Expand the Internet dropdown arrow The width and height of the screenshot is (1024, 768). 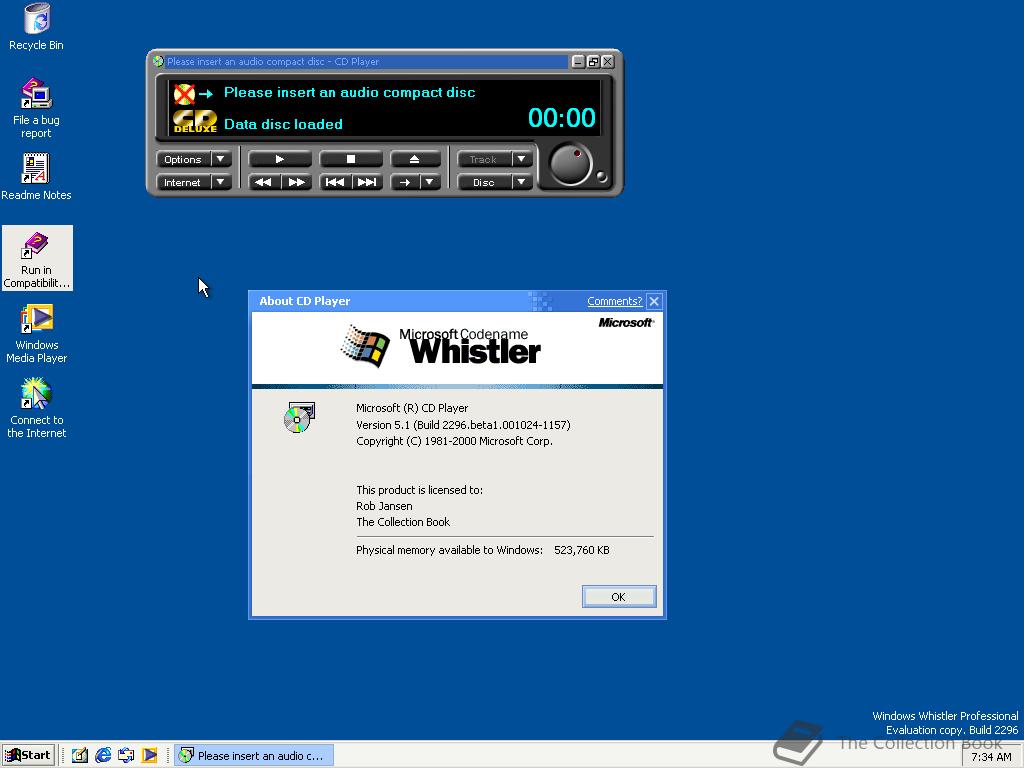pyautogui.click(x=221, y=182)
